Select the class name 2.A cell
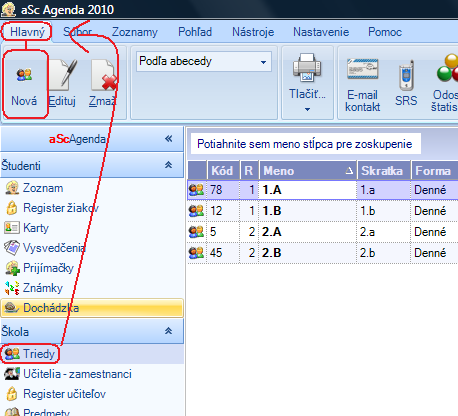458x416 pixels. 308,232
